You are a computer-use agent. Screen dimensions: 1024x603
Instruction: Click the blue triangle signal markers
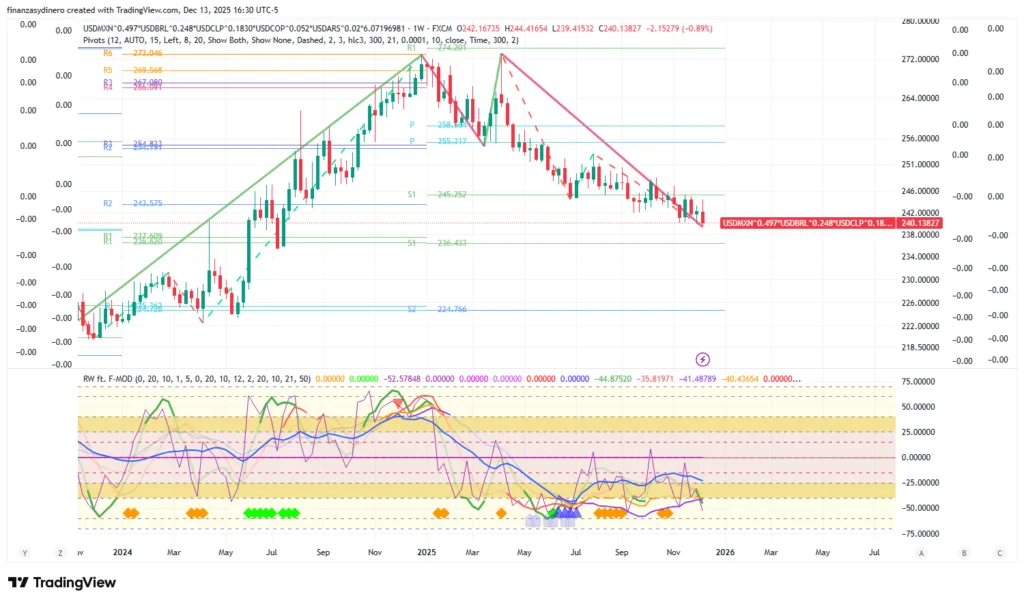[567, 513]
